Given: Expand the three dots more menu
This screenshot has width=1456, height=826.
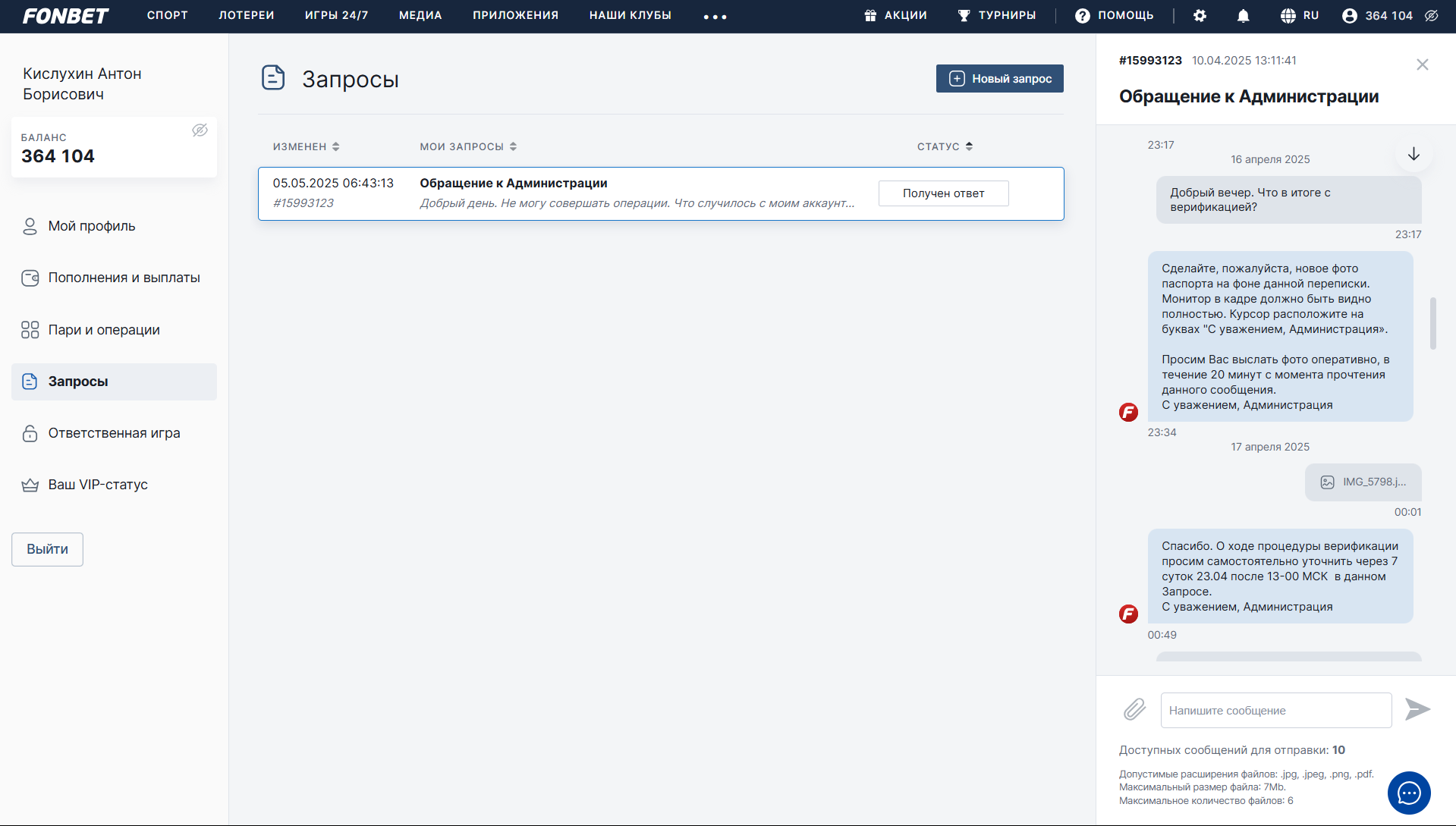Looking at the screenshot, I should [x=715, y=17].
